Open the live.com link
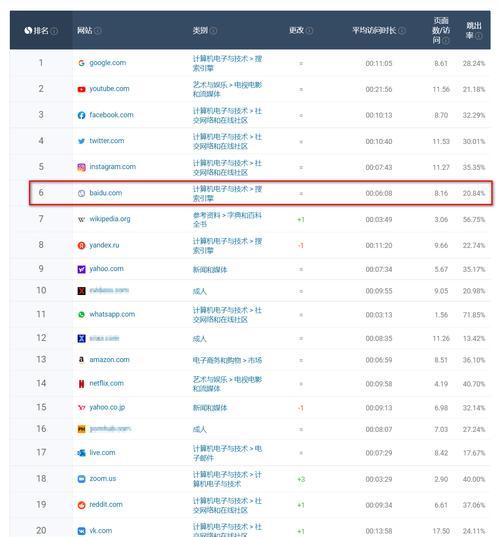500x537 pixels. [102, 453]
